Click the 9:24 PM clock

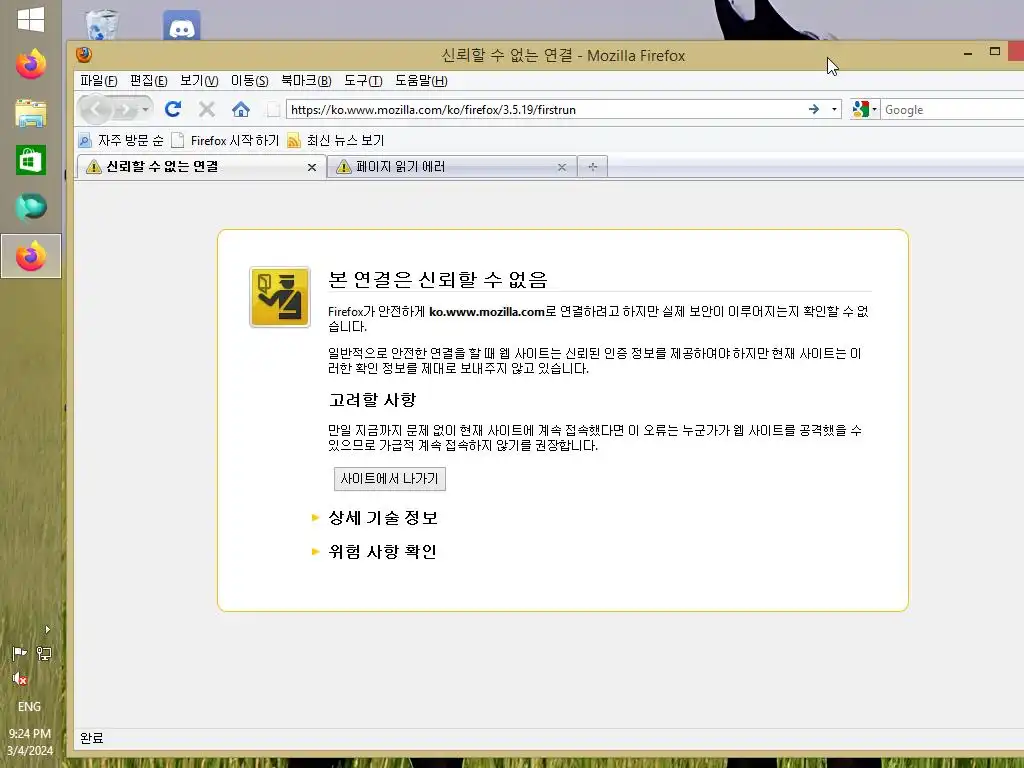[x=29, y=733]
